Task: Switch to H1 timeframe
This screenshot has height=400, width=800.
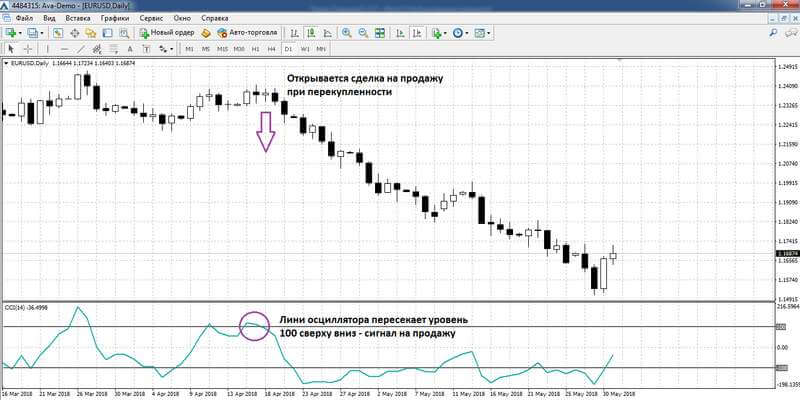Action: 255,48
